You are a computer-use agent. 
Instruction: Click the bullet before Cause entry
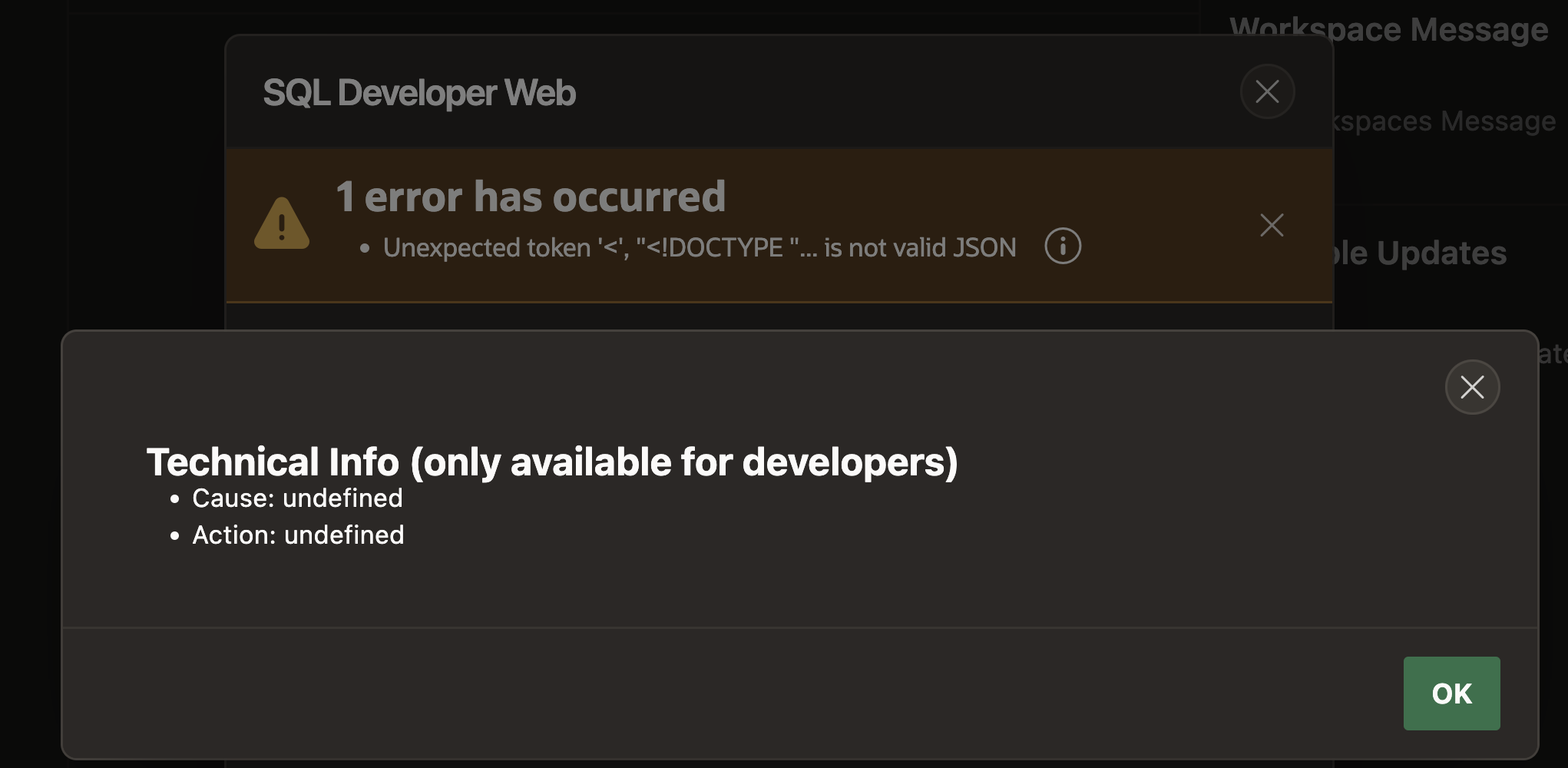[175, 499]
